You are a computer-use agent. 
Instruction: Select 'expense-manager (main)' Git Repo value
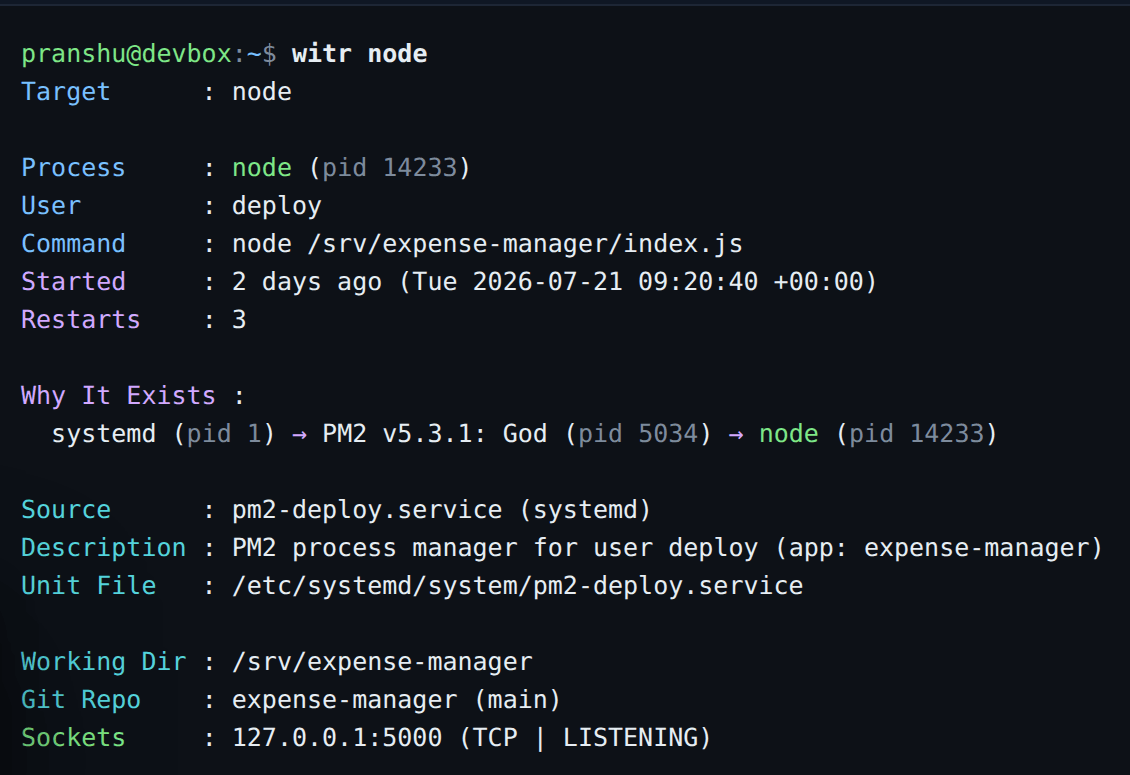tap(396, 700)
